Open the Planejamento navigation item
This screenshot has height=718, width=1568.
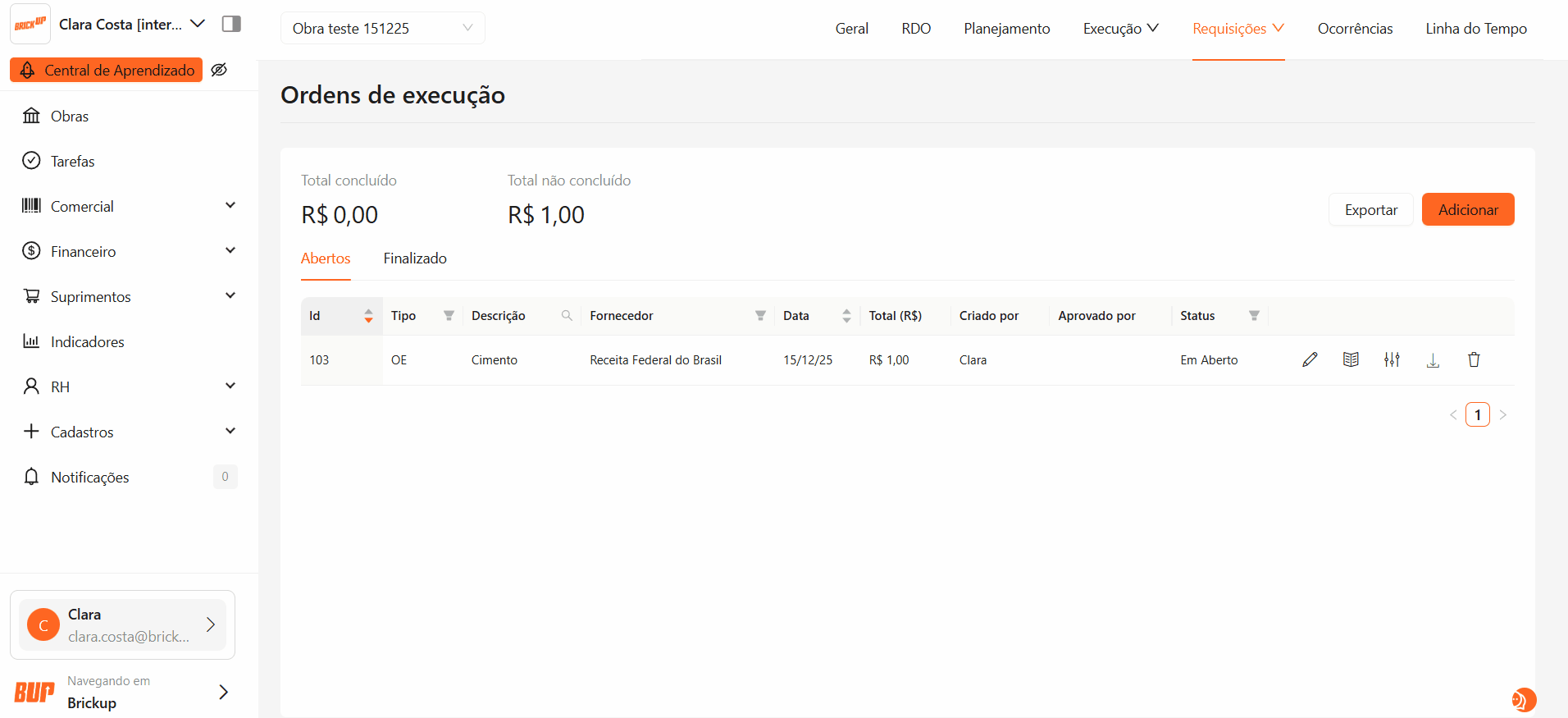coord(1006,29)
